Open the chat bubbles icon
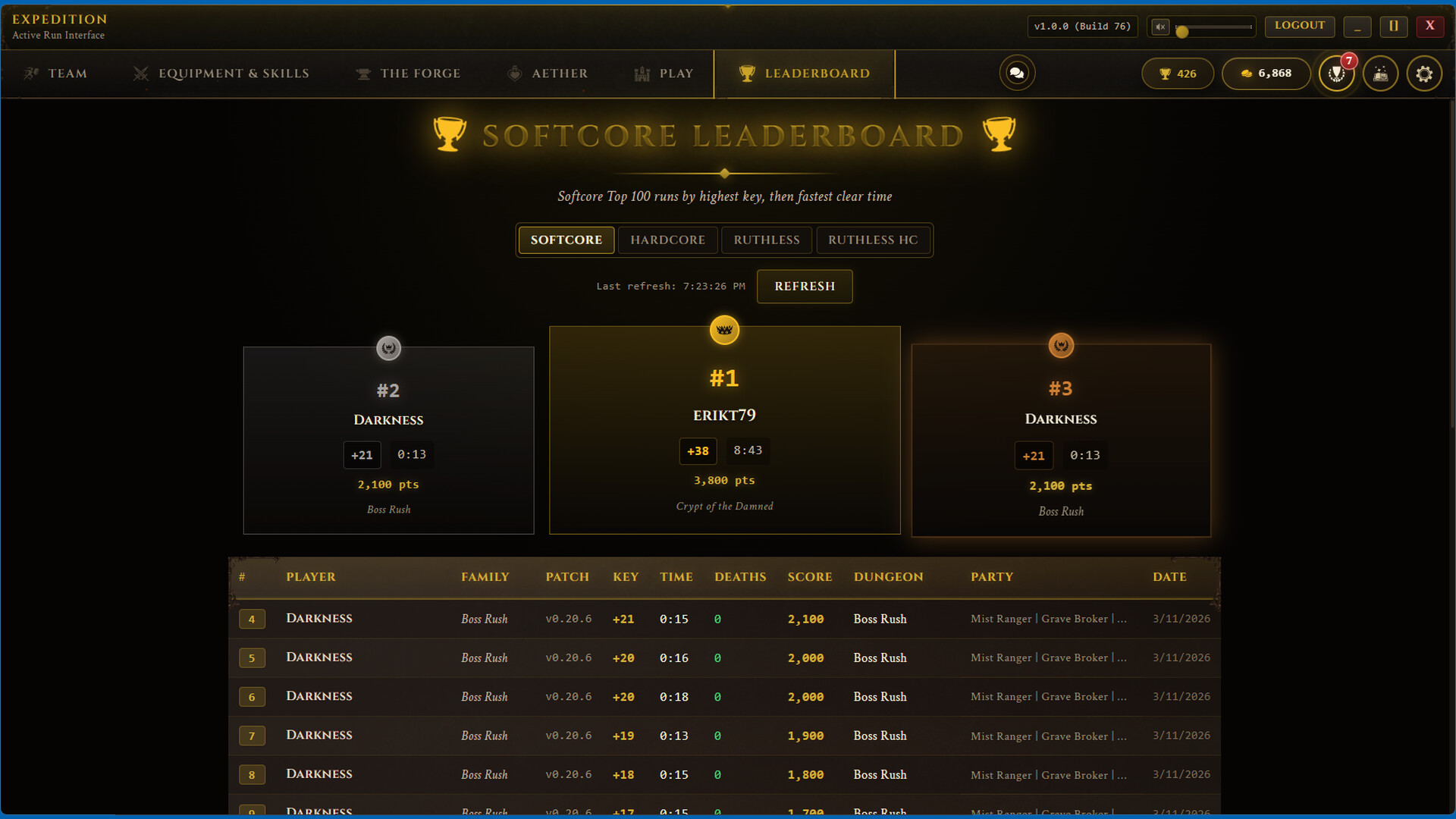This screenshot has height=819, width=1456. (x=1016, y=73)
